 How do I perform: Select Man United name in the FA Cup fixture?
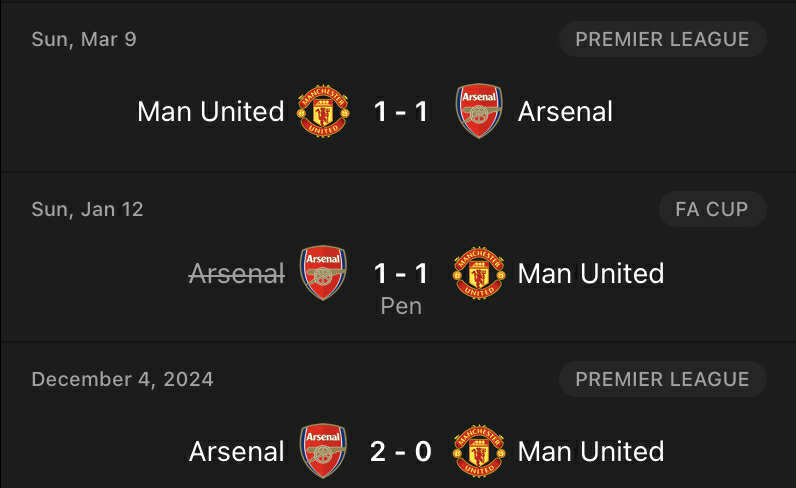(x=591, y=274)
